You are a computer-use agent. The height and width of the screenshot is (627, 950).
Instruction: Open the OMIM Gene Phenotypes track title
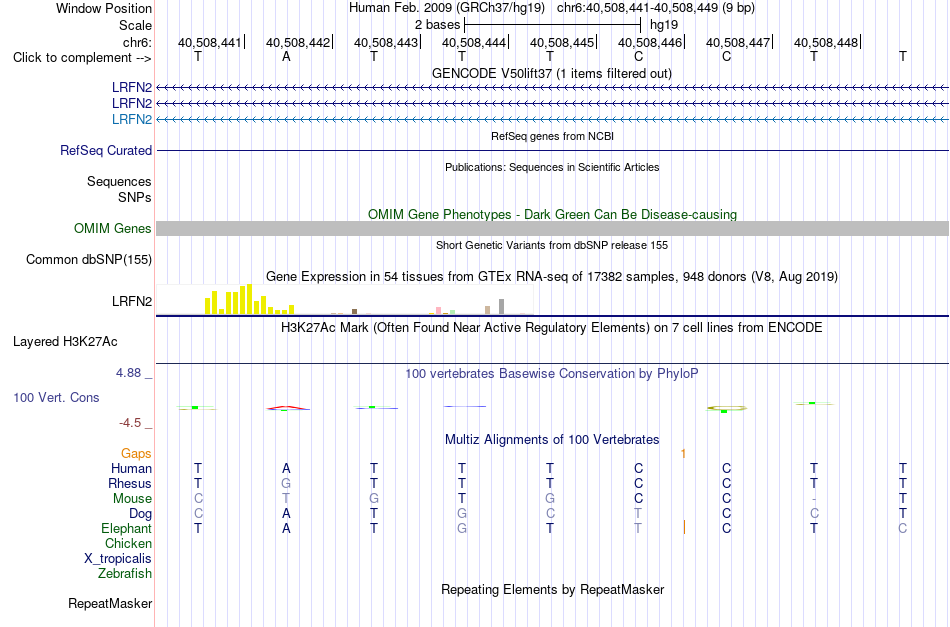pos(552,214)
